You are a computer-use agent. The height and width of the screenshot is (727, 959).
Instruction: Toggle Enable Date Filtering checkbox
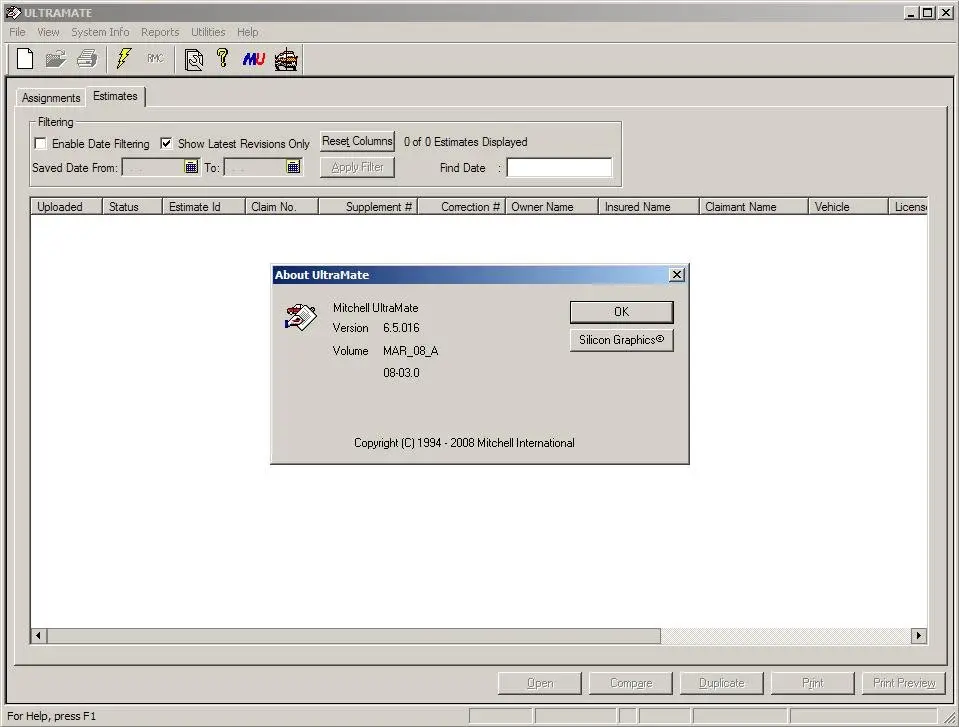(x=40, y=144)
